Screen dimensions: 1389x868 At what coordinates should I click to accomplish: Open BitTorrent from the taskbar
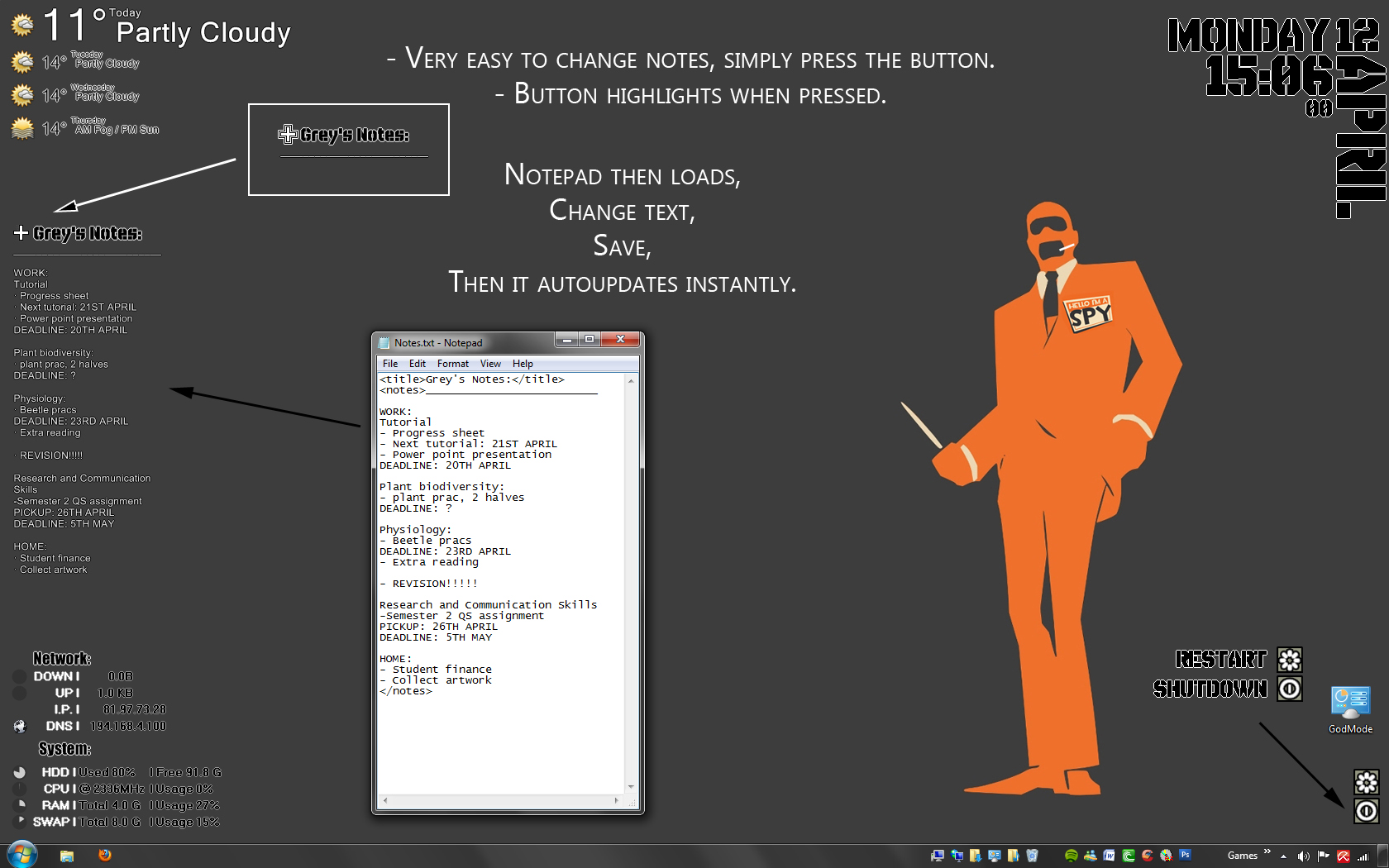pos(1128,856)
